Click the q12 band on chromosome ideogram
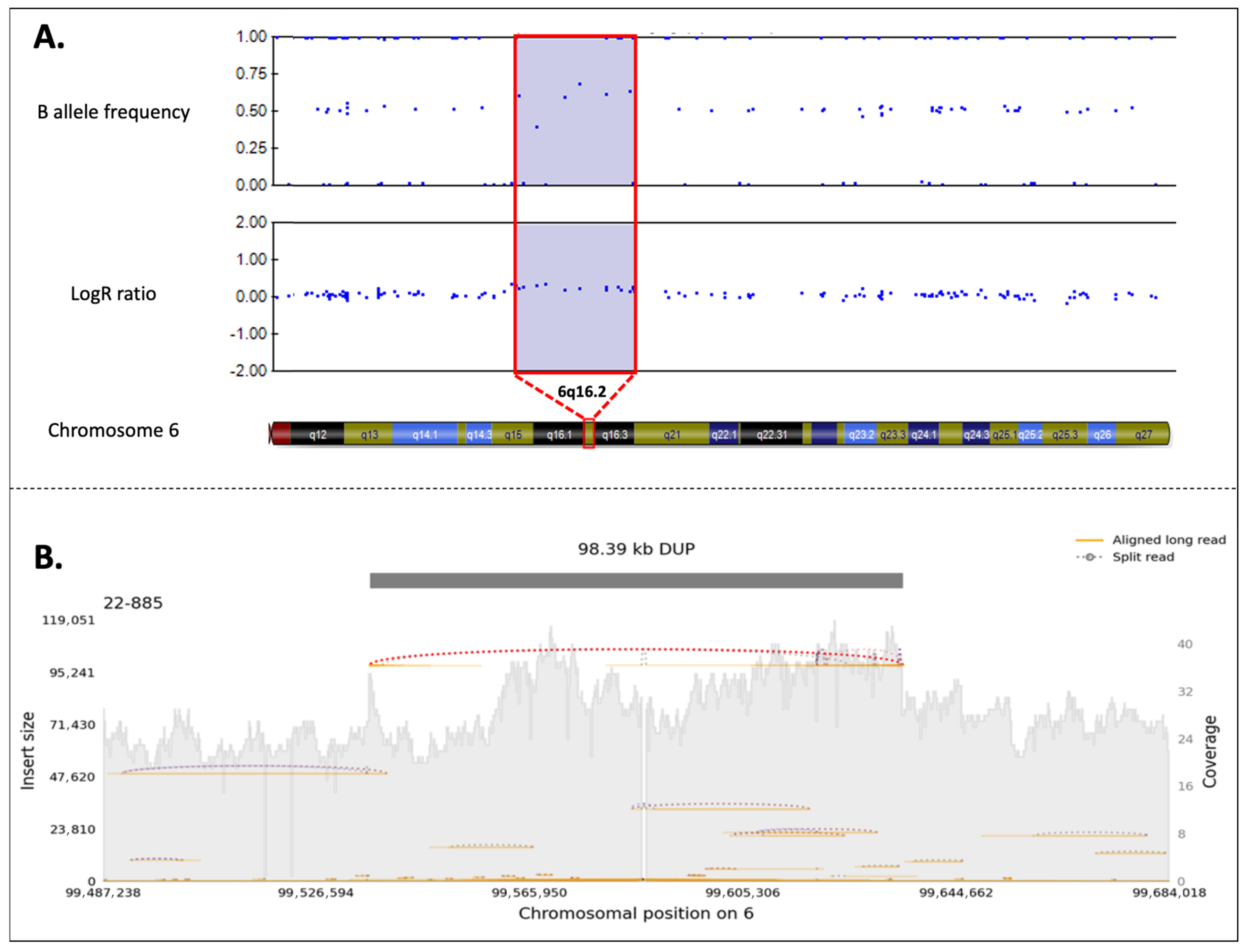Image resolution: width=1246 pixels, height=952 pixels. (x=318, y=435)
